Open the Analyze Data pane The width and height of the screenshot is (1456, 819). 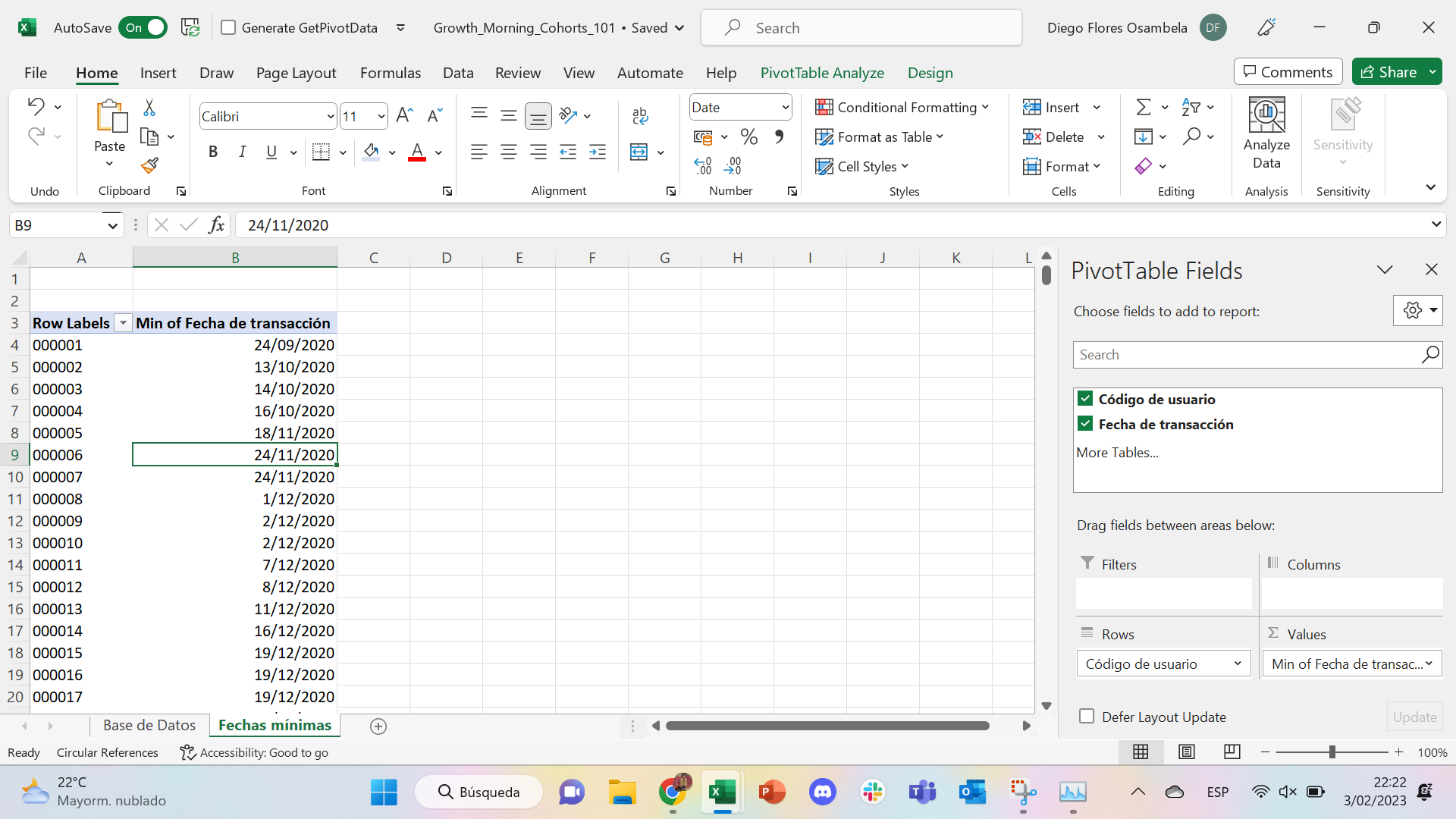[x=1266, y=133]
